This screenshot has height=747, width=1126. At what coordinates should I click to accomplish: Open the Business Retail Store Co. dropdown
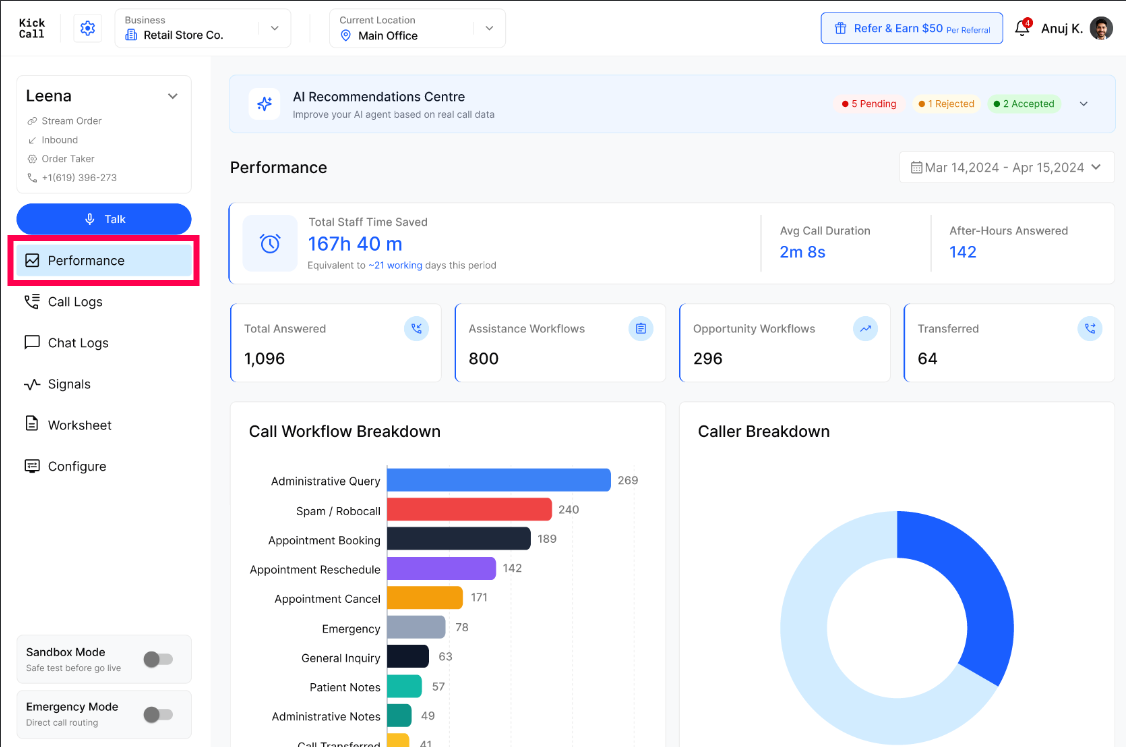tap(203, 28)
